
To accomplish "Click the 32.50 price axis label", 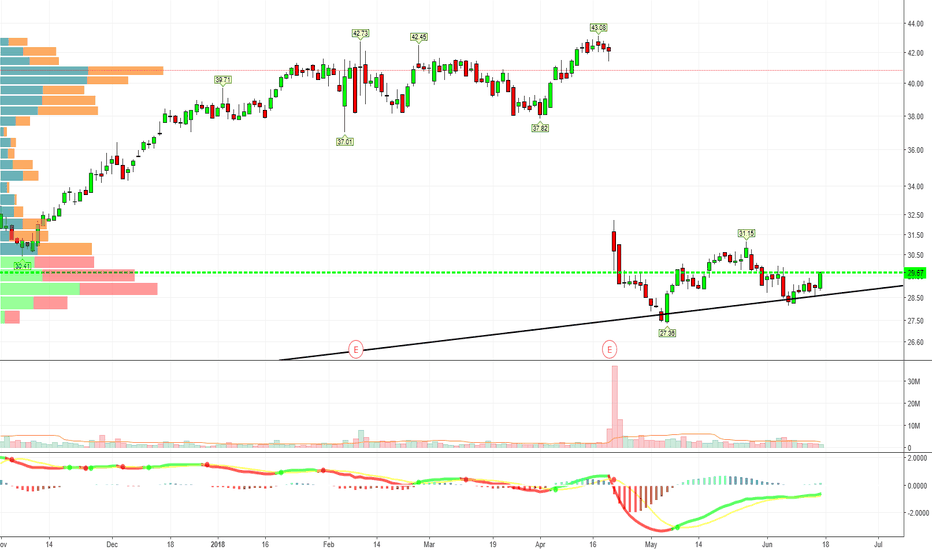I will pyautogui.click(x=915, y=215).
